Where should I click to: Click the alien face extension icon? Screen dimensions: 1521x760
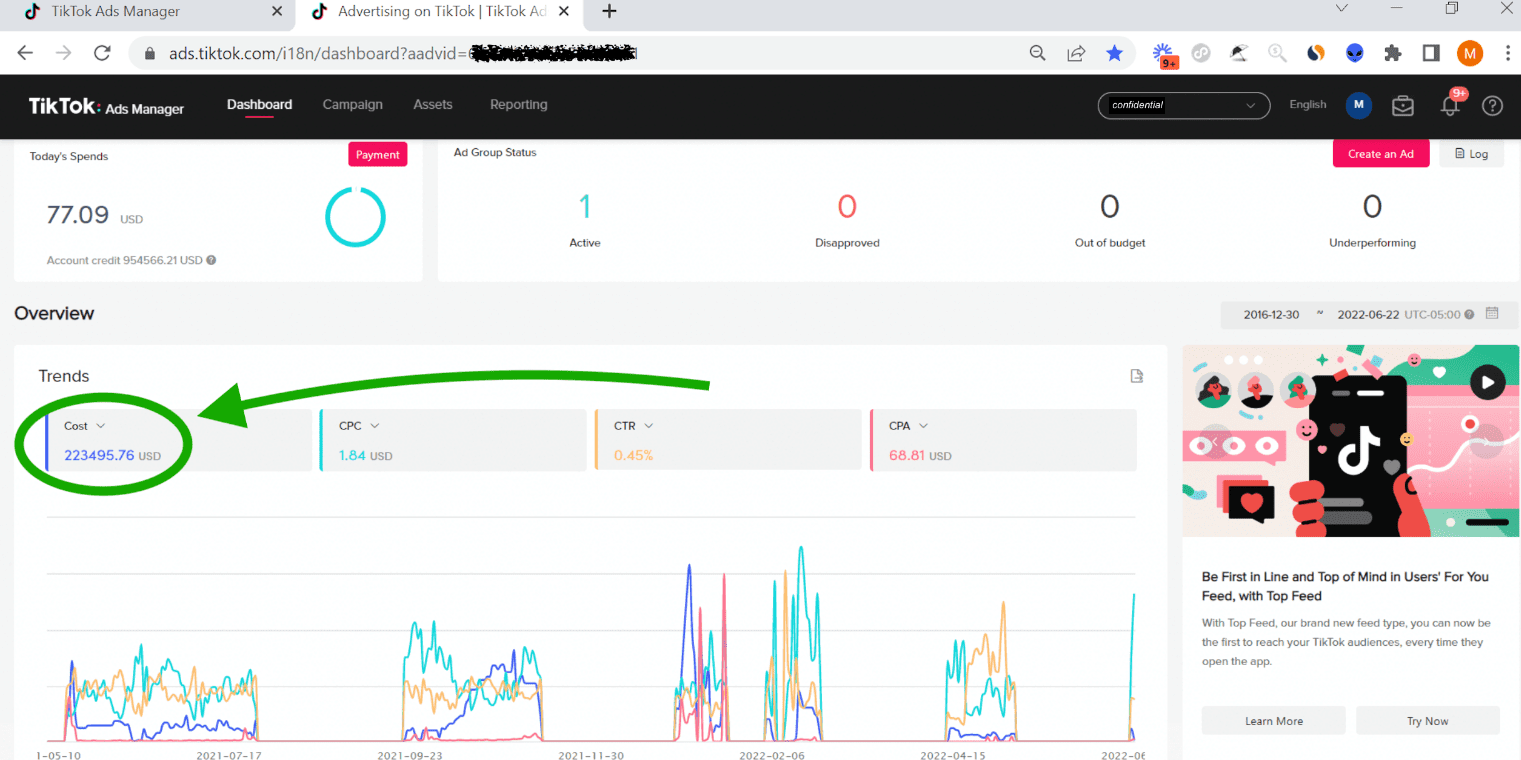click(1354, 53)
